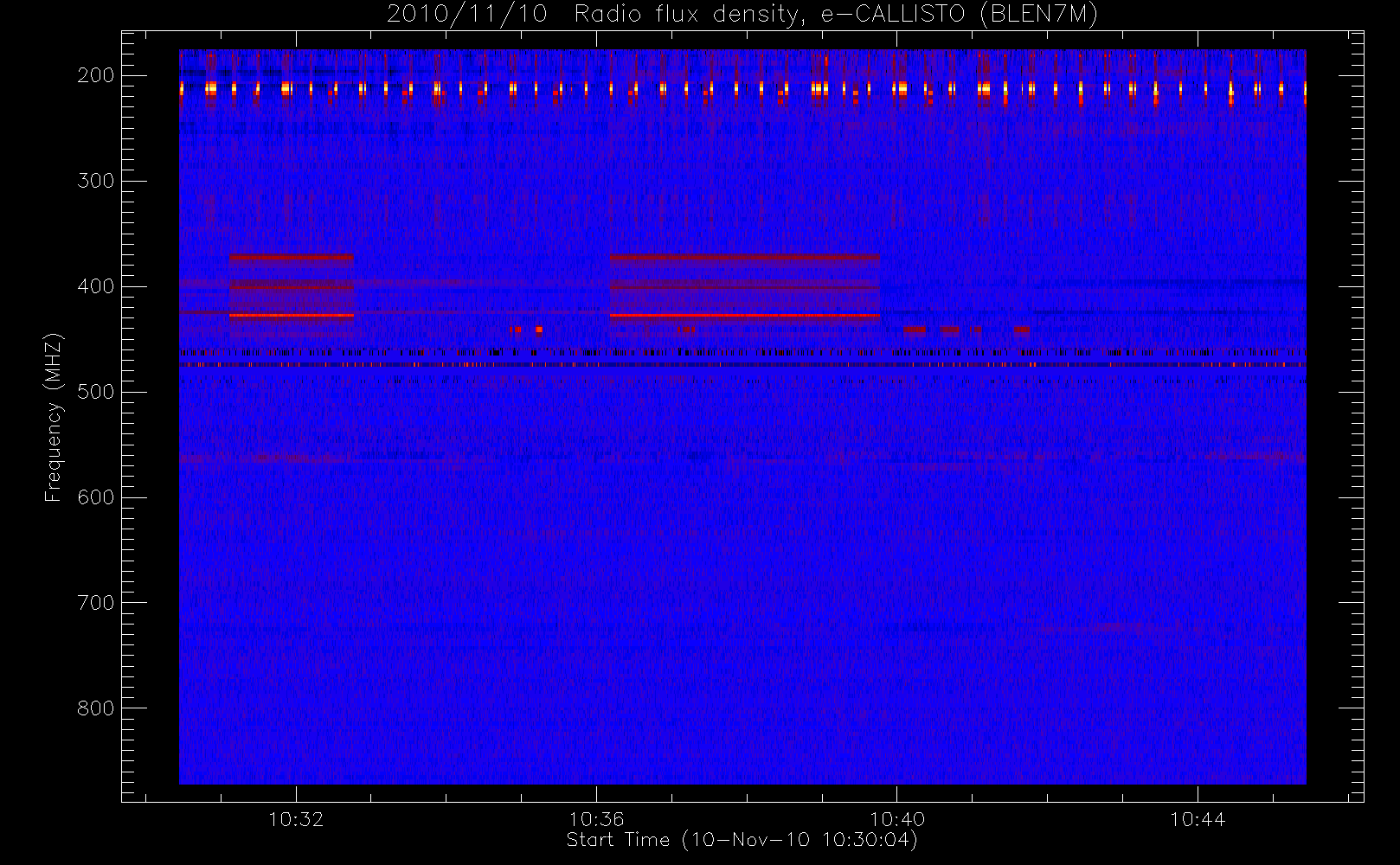Select the 700 frequency tick label
1400x865 pixels.
(x=96, y=603)
